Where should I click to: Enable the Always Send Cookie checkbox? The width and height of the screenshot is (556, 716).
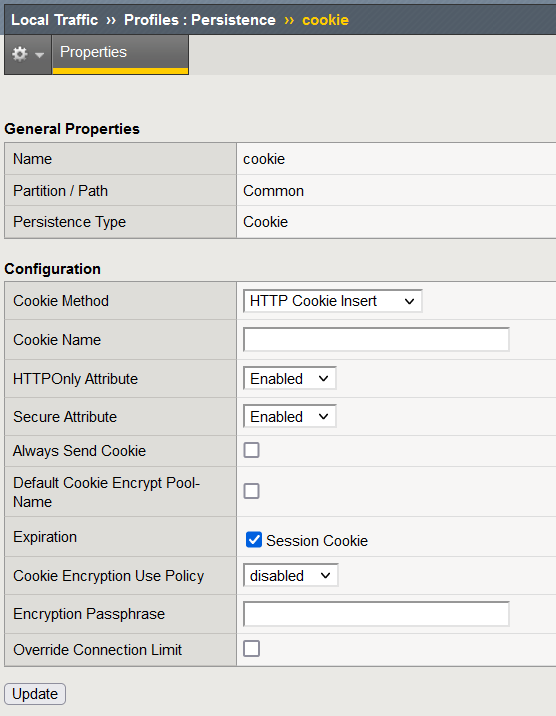[252, 450]
